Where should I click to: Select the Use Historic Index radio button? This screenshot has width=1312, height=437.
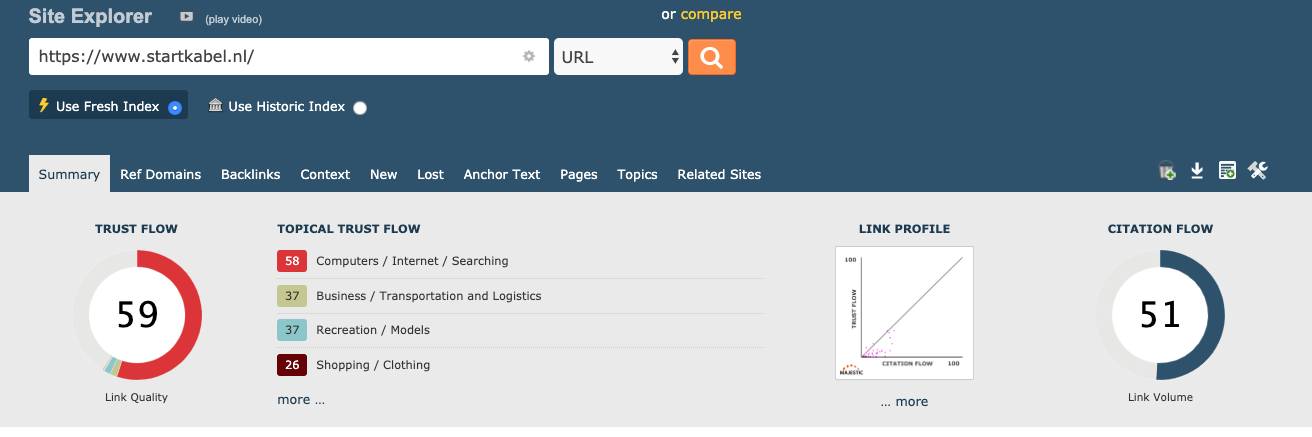coord(360,108)
